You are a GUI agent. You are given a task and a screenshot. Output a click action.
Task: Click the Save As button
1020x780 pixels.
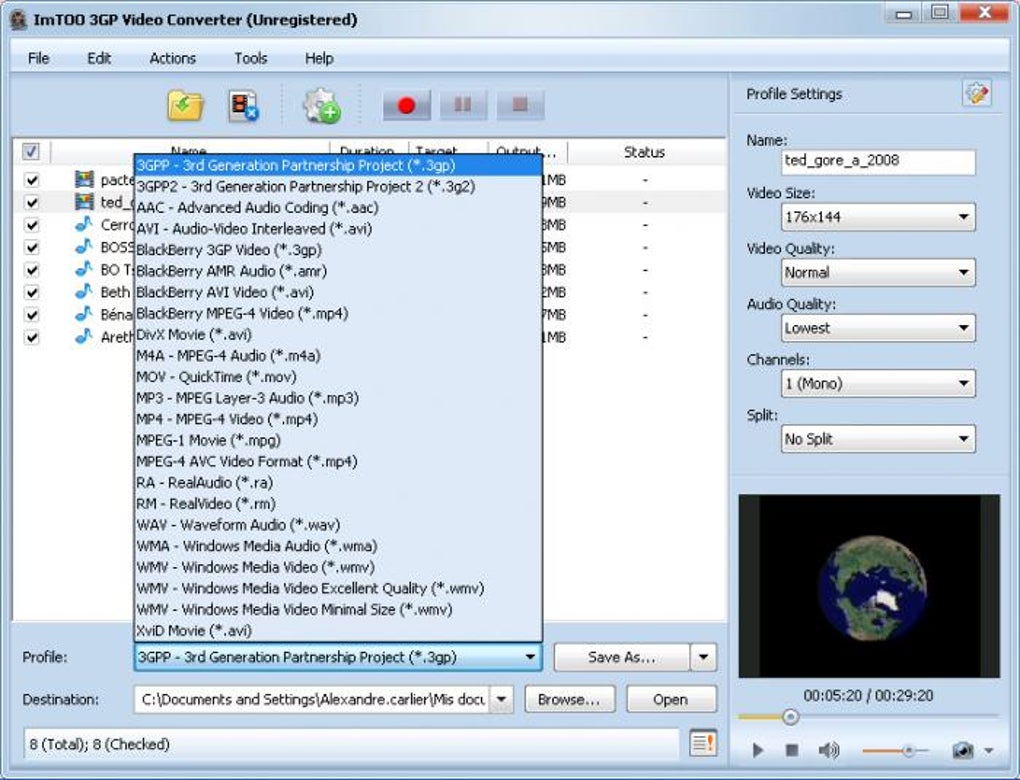(621, 657)
